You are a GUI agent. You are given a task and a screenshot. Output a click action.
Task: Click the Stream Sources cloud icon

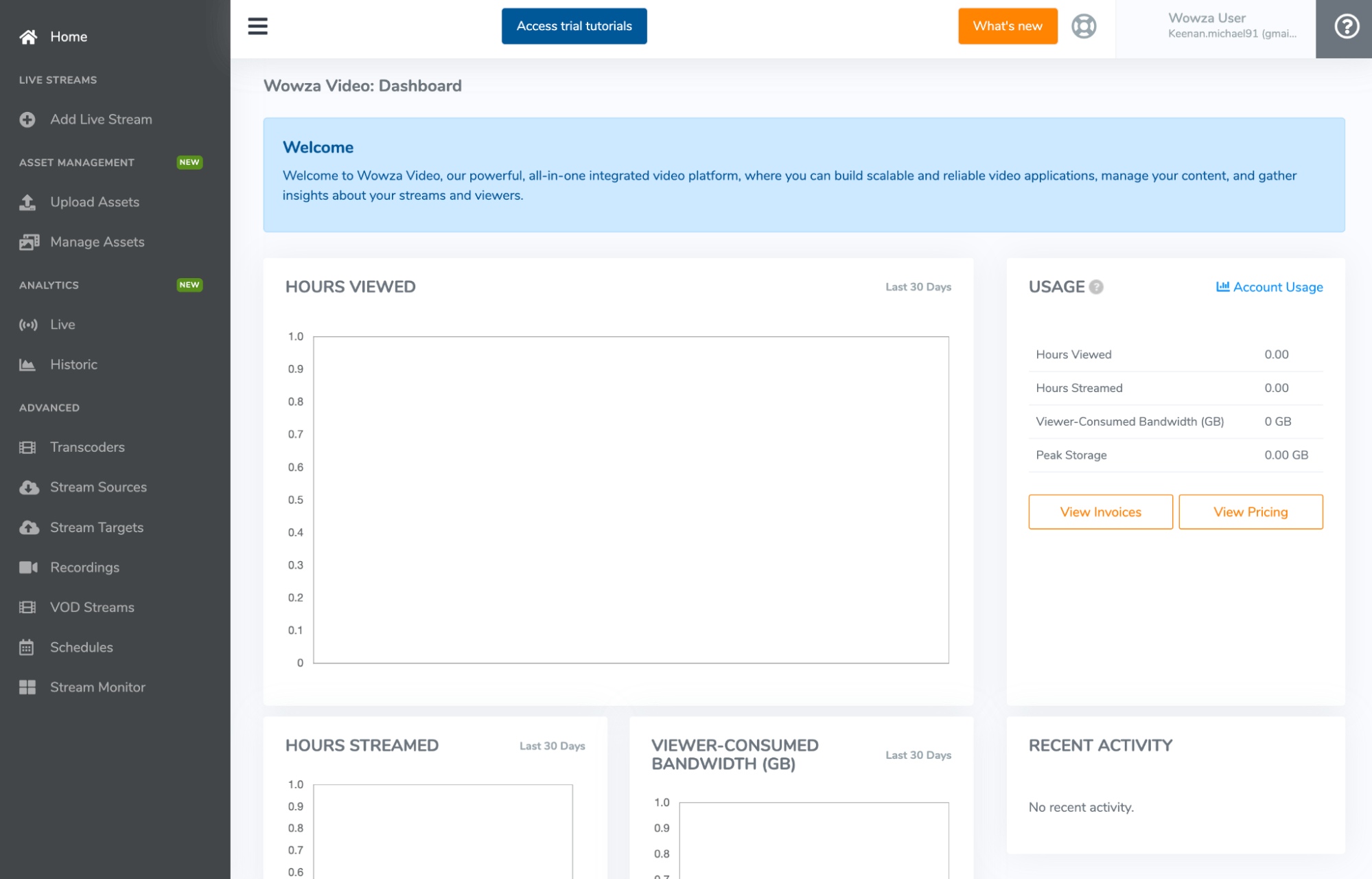pos(29,488)
